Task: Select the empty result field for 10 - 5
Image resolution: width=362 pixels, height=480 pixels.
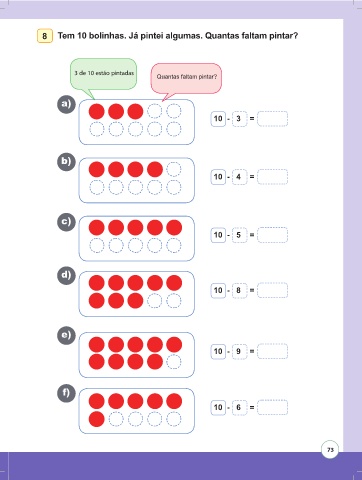Action: click(272, 235)
